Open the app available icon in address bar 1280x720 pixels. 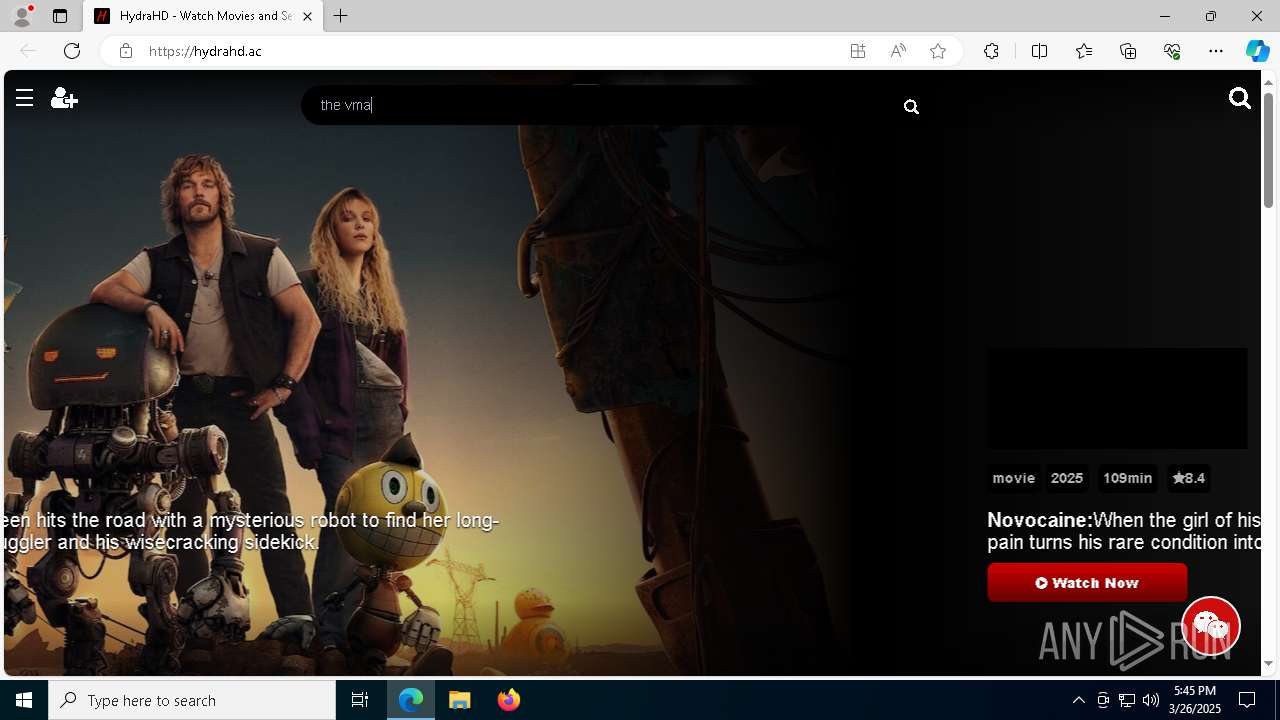point(858,51)
